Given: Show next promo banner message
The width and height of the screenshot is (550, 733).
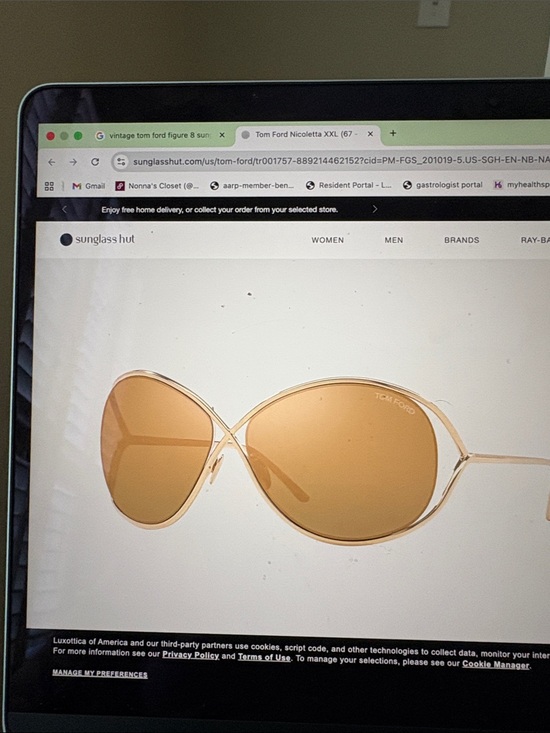Looking at the screenshot, I should point(374,209).
